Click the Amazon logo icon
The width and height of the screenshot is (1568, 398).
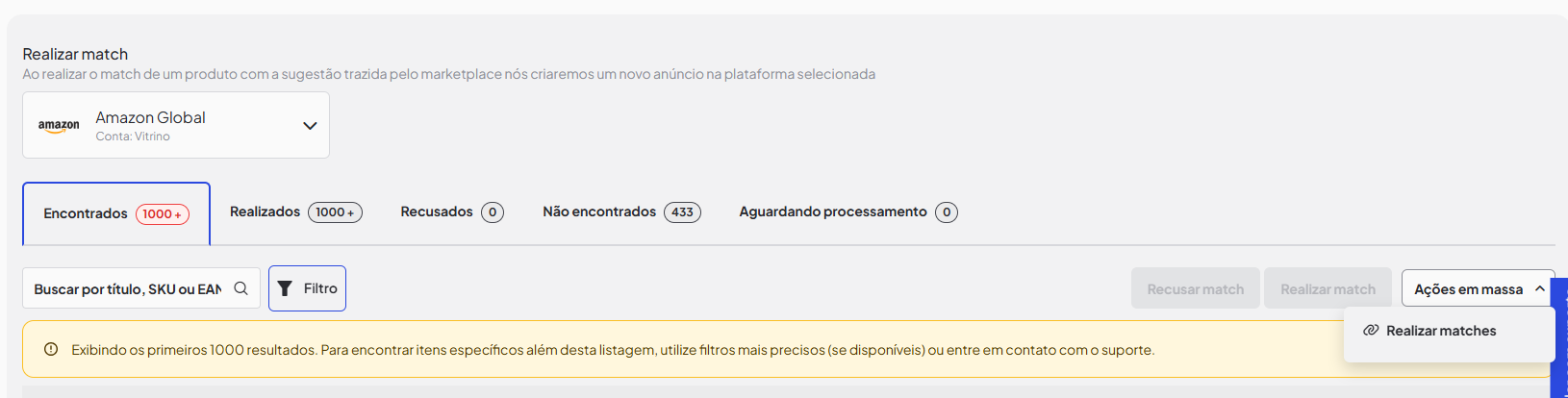coord(59,126)
